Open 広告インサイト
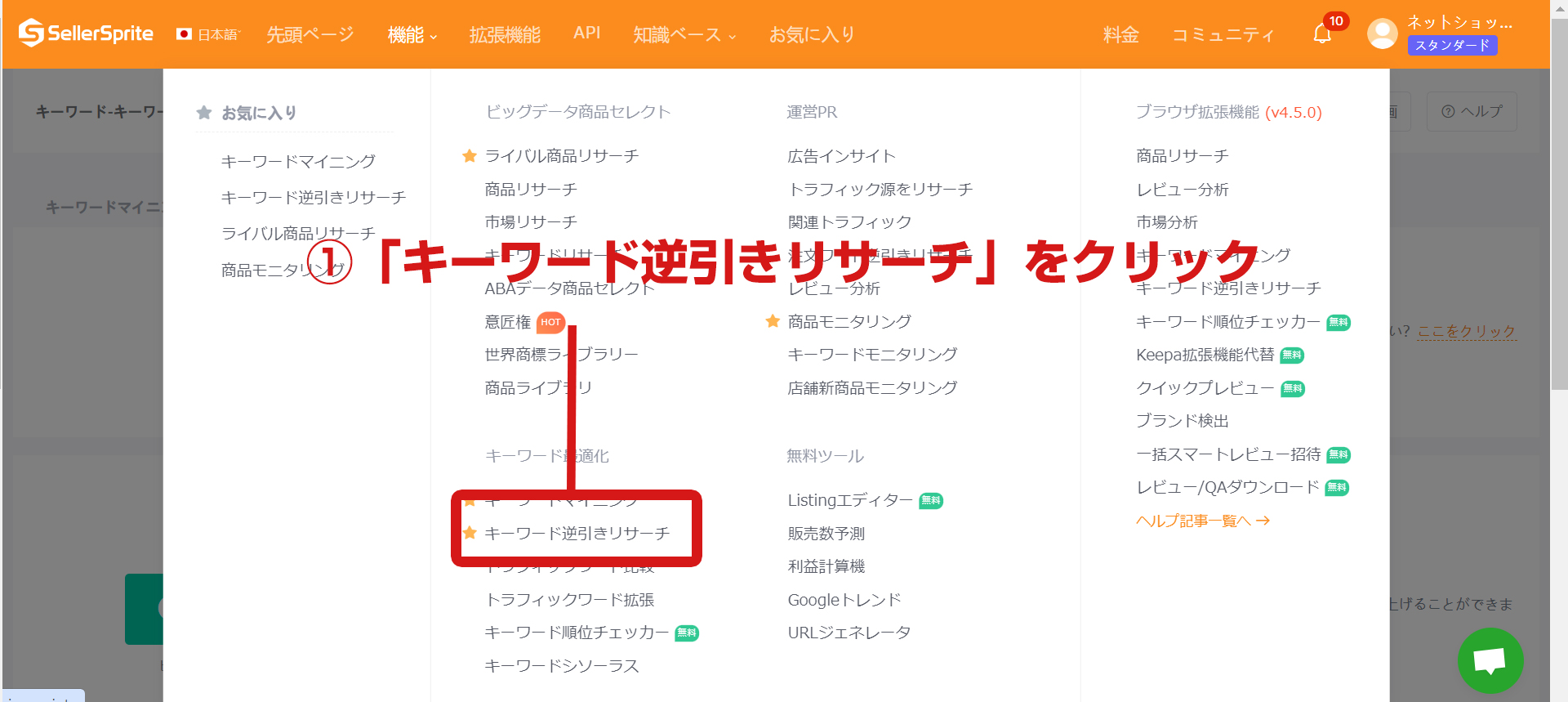1568x702 pixels. click(x=841, y=155)
